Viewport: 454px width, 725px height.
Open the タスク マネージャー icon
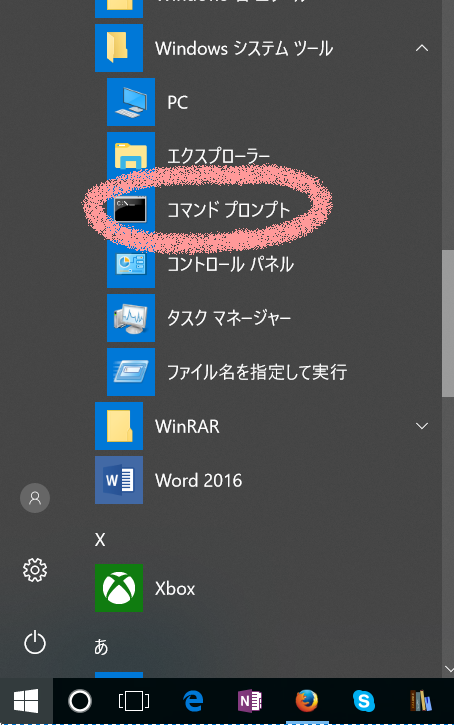(x=131, y=318)
